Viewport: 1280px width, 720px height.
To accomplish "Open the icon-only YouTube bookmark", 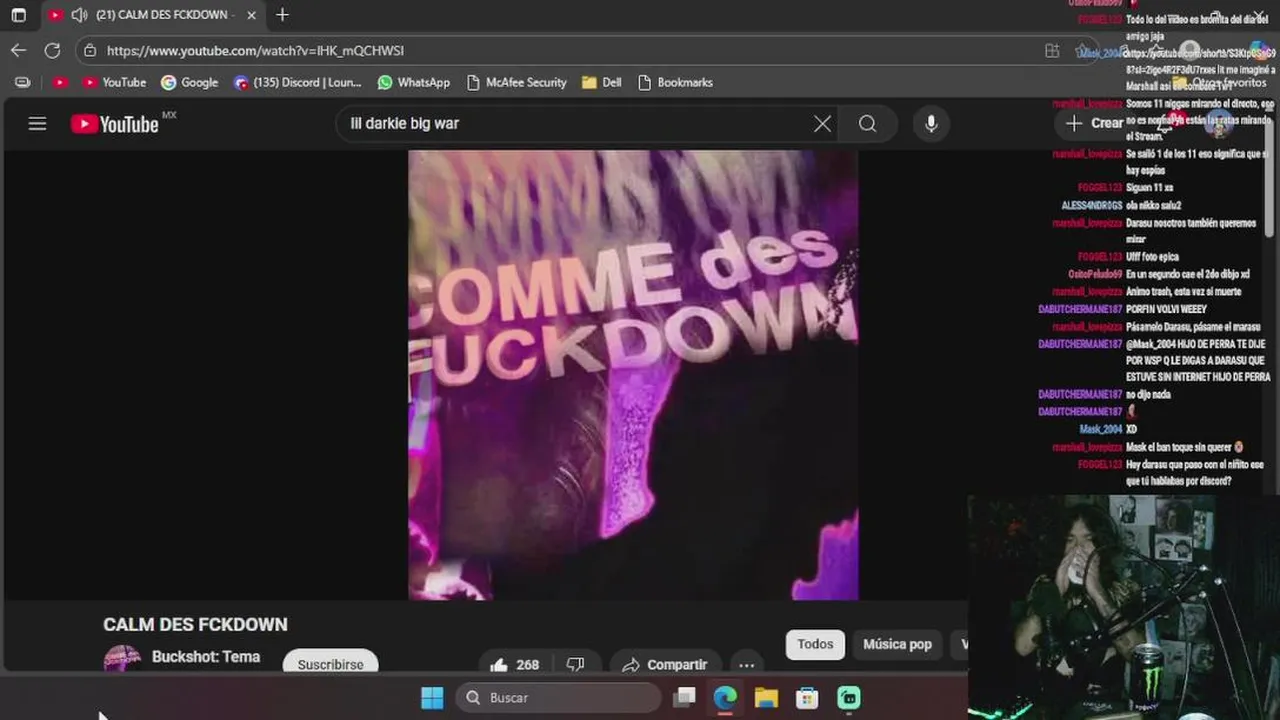I will point(60,82).
